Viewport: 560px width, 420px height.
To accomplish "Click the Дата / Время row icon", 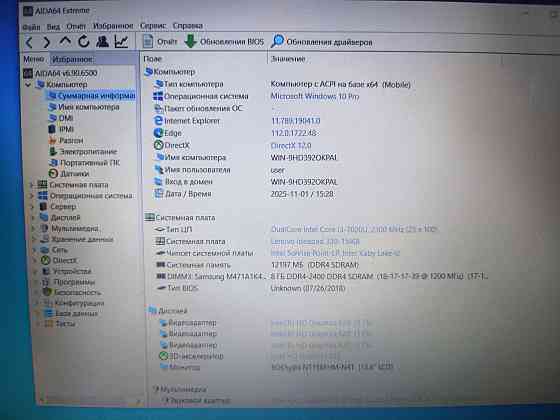I will 159,194.
